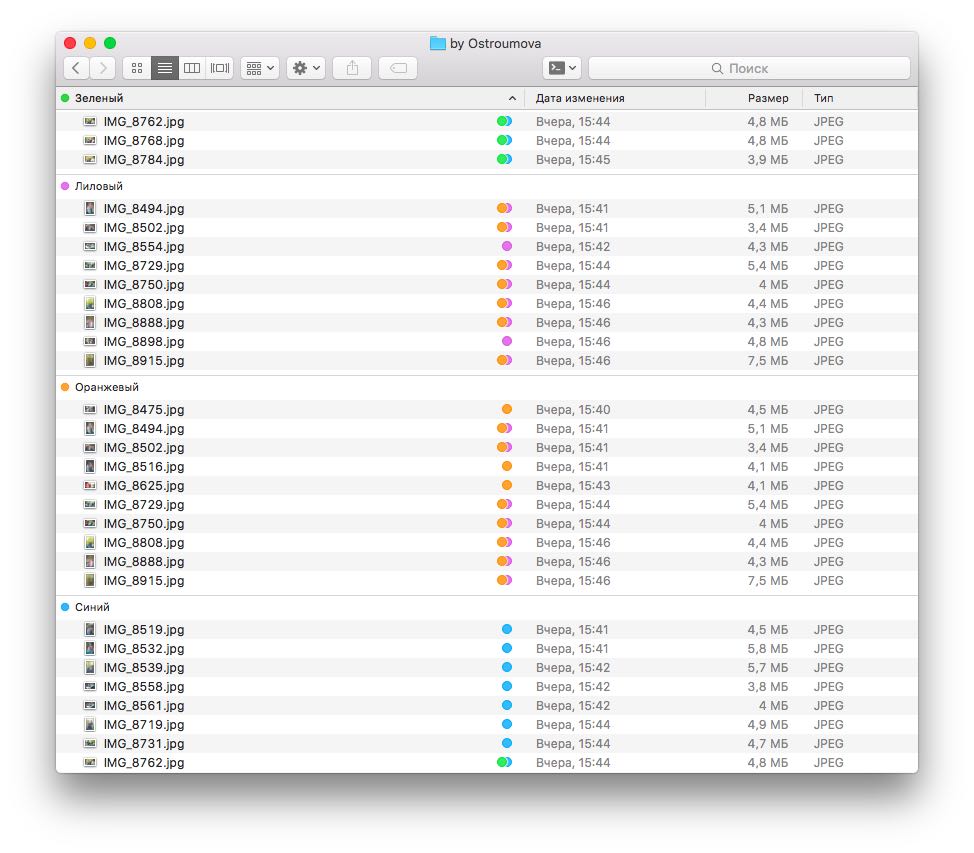
Task: Open the terminal toolbar dropdown
Action: [562, 68]
